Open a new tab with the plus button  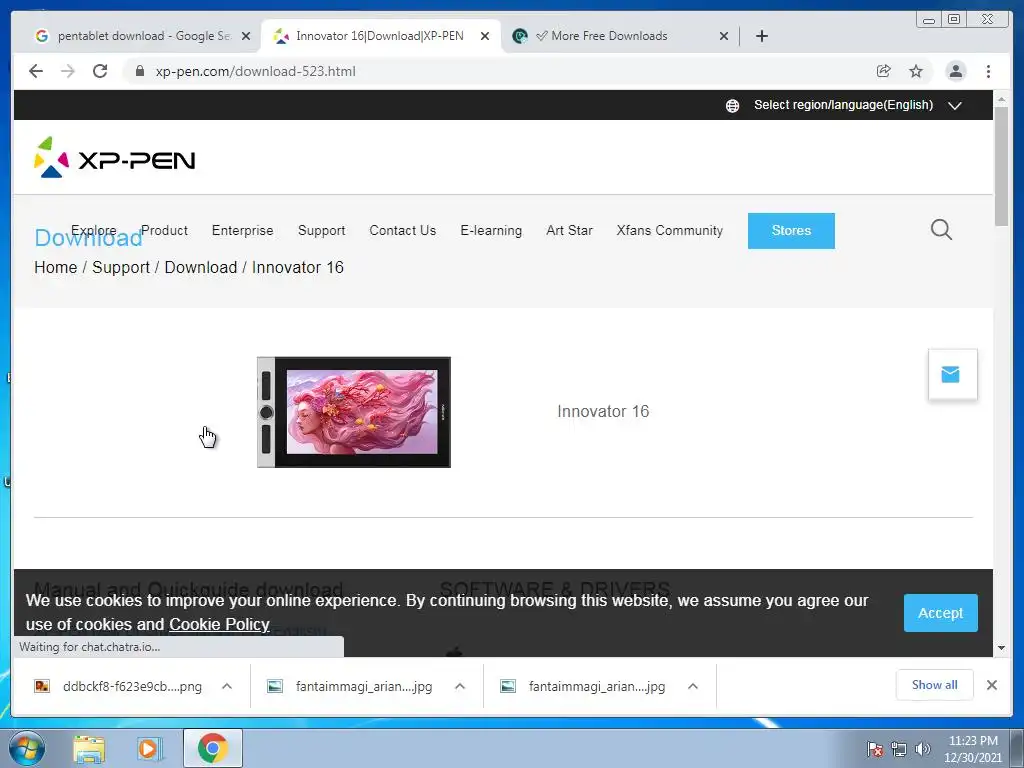click(x=761, y=36)
